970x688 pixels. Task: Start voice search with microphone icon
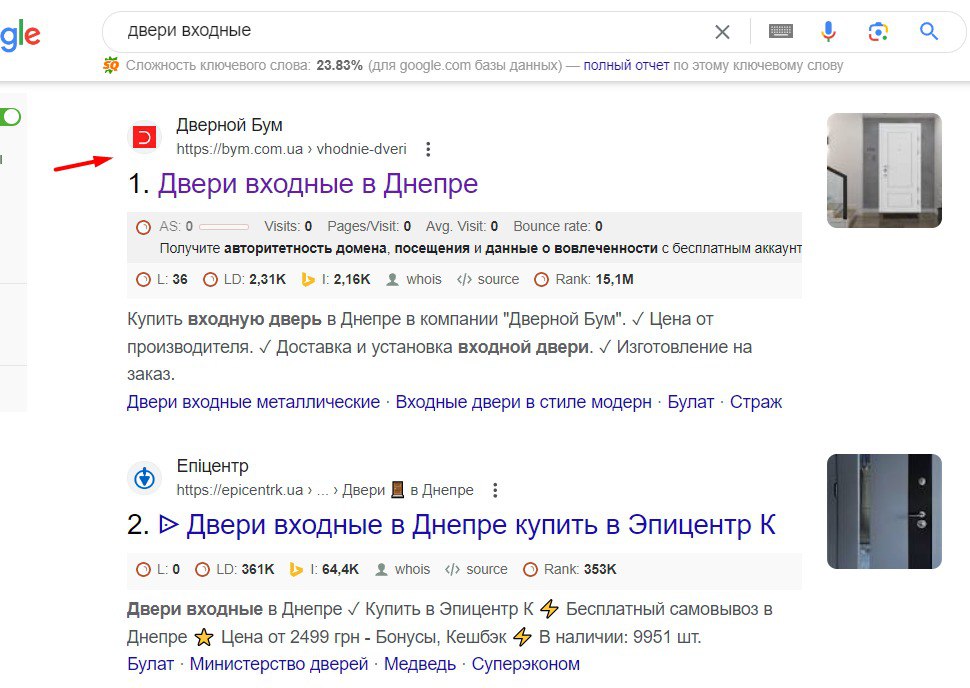828,31
